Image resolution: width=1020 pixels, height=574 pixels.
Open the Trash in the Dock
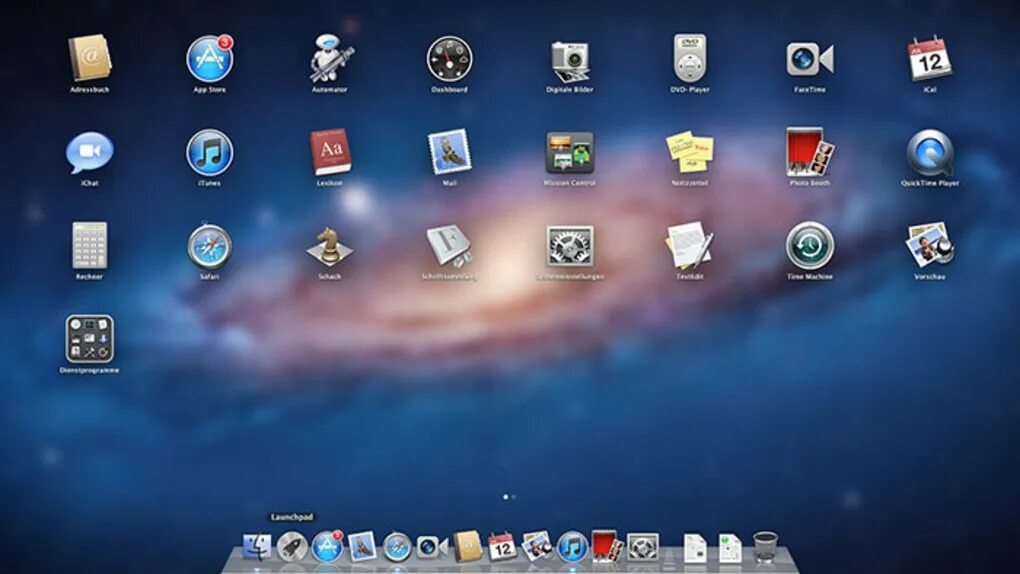(x=765, y=547)
